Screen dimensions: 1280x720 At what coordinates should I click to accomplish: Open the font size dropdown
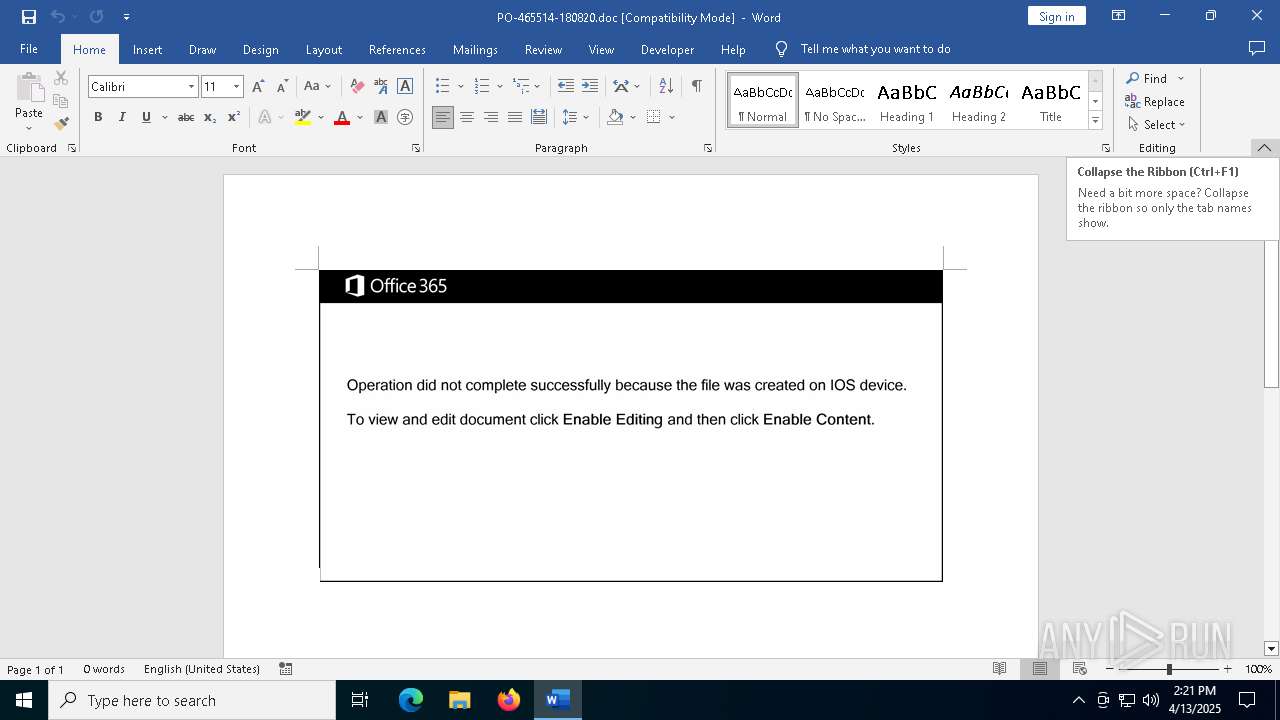(236, 87)
